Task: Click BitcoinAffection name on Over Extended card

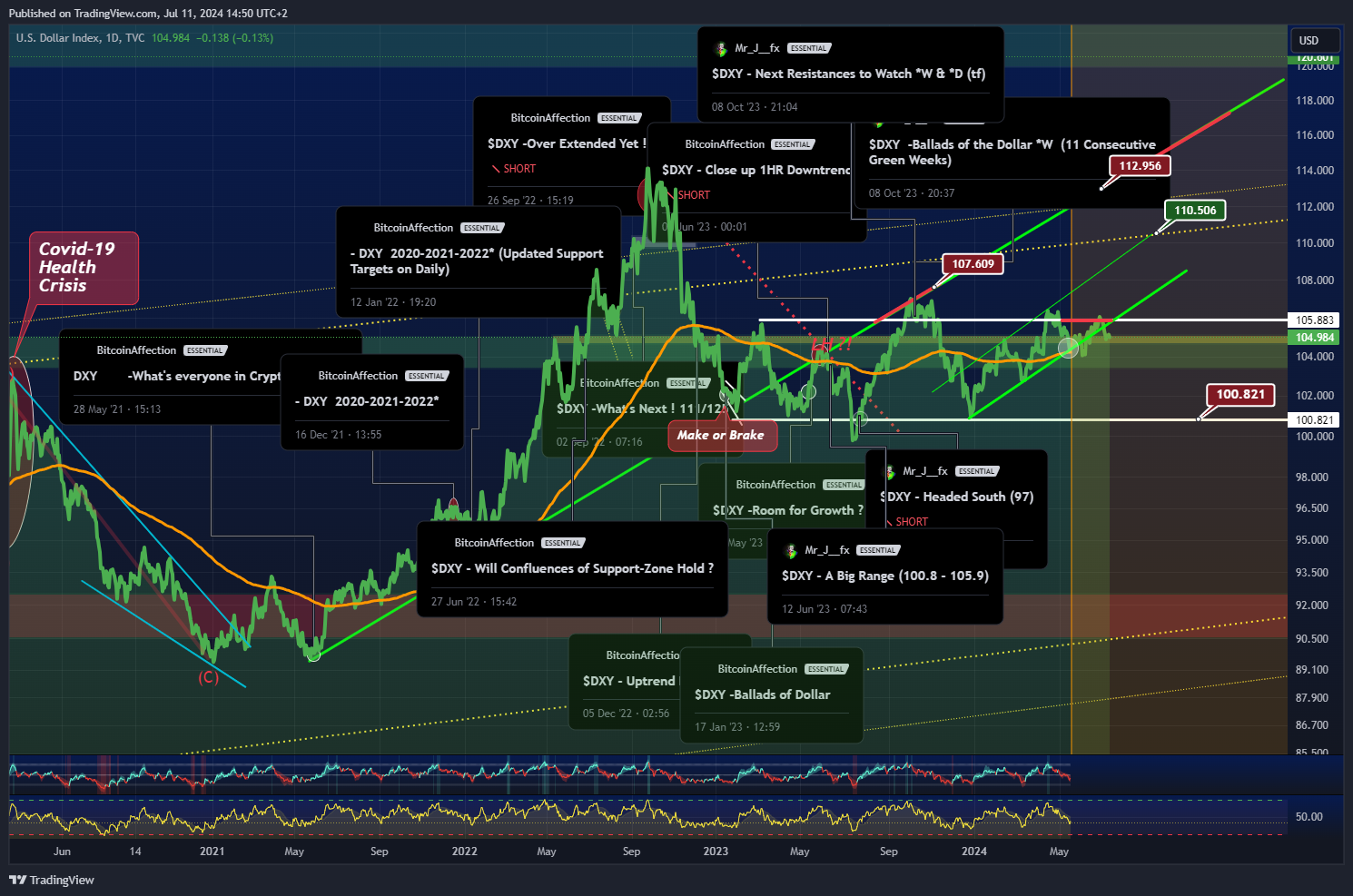Action: pos(550,118)
